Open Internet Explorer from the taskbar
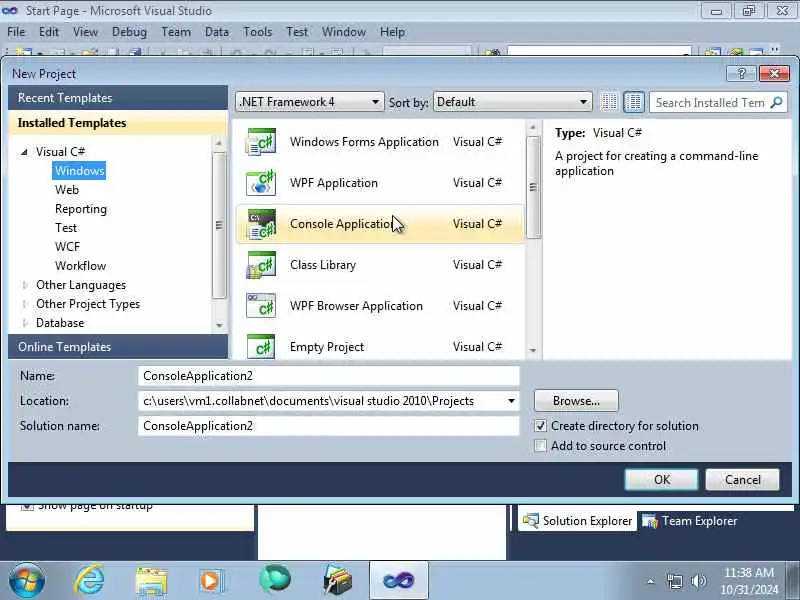The image size is (800, 600). click(89, 580)
